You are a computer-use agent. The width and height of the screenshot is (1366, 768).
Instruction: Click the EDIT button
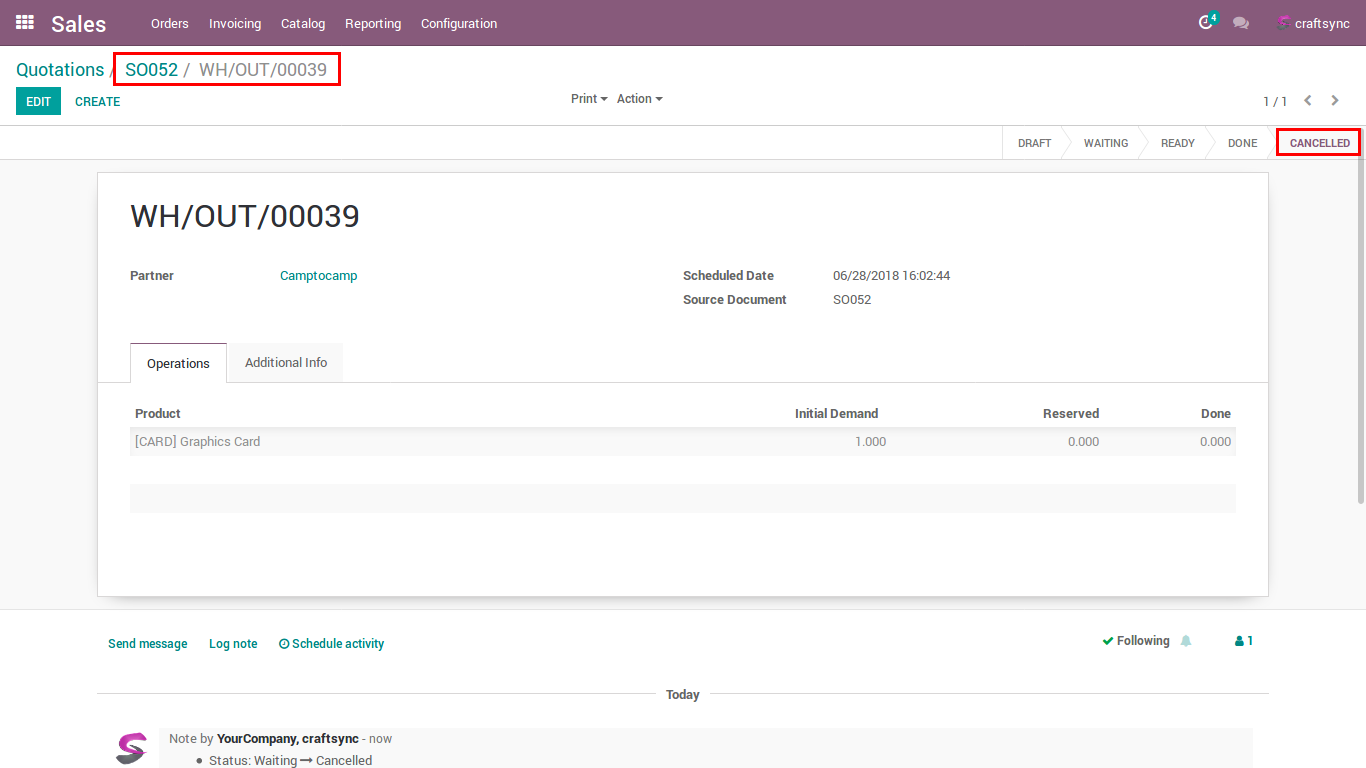point(38,101)
